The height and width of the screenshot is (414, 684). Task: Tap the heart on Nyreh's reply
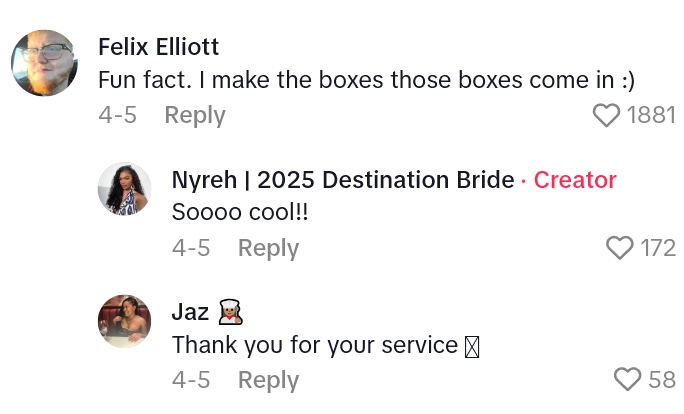click(621, 248)
